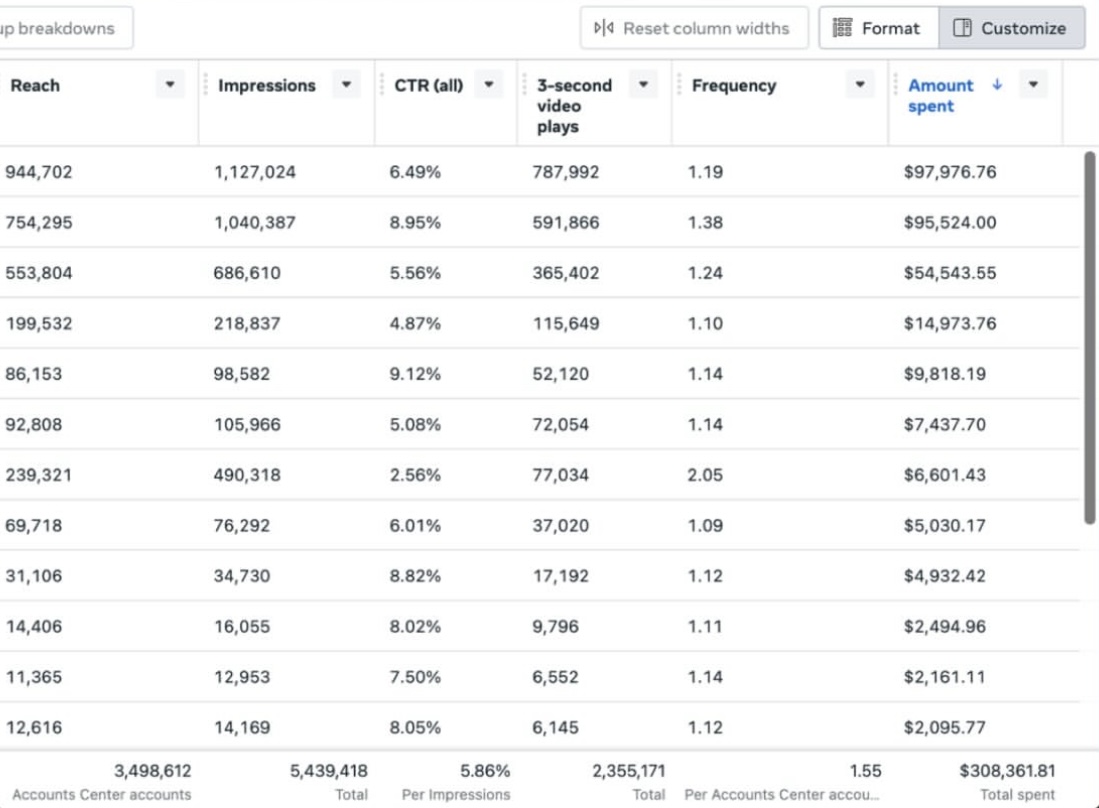Select the $97,976.76 amount cell
The height and width of the screenshot is (808, 1099).
point(949,172)
